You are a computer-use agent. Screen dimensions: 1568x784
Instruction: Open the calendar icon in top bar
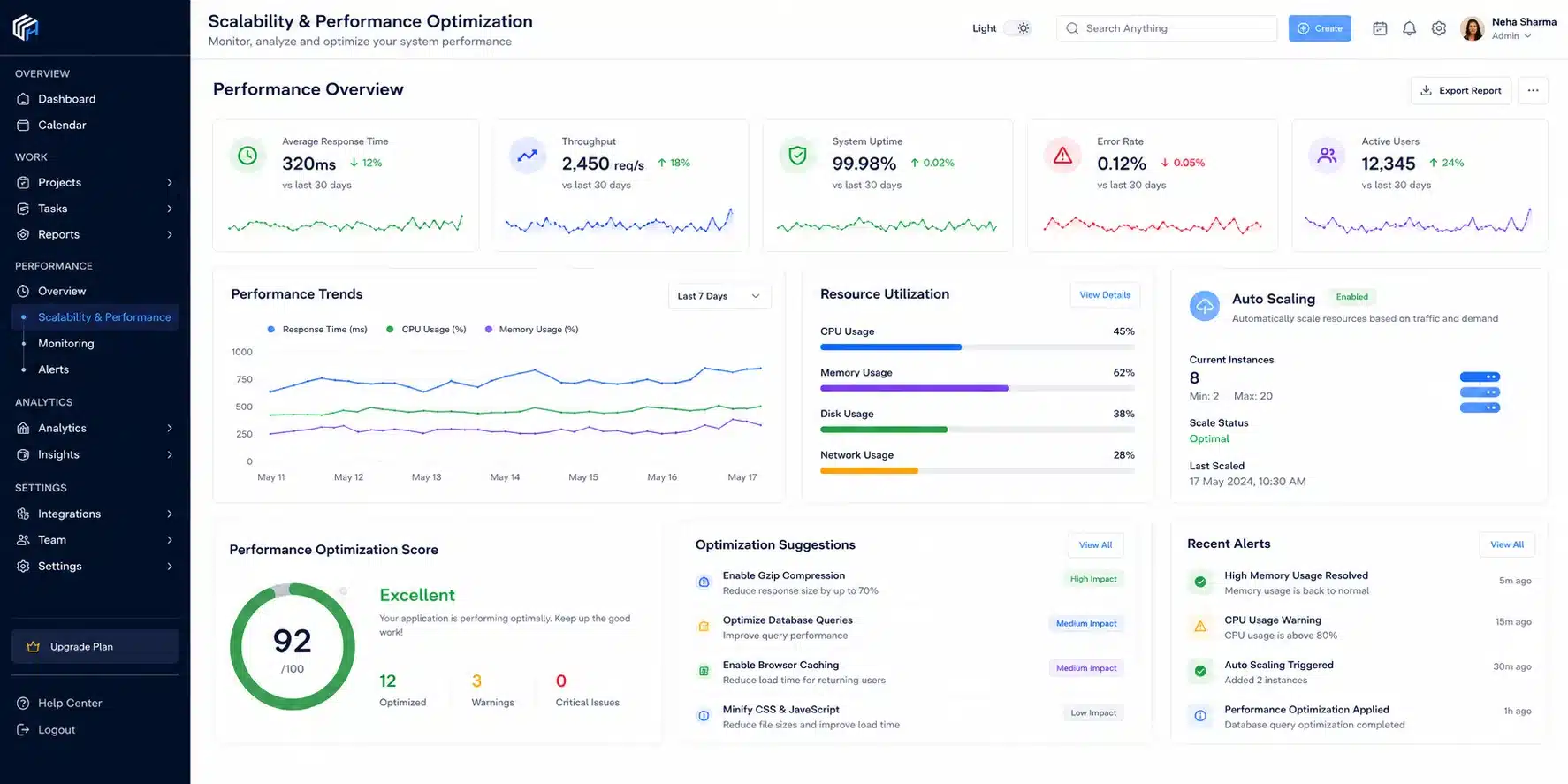coord(1380,28)
